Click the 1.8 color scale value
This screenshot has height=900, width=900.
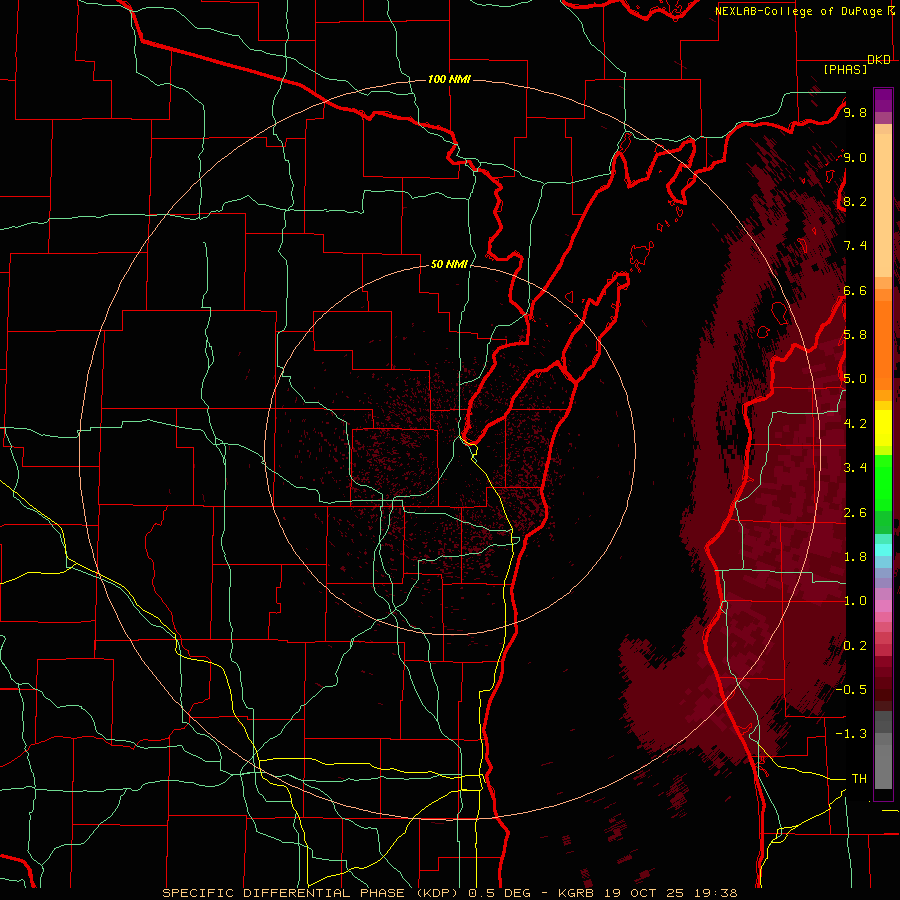(x=855, y=557)
